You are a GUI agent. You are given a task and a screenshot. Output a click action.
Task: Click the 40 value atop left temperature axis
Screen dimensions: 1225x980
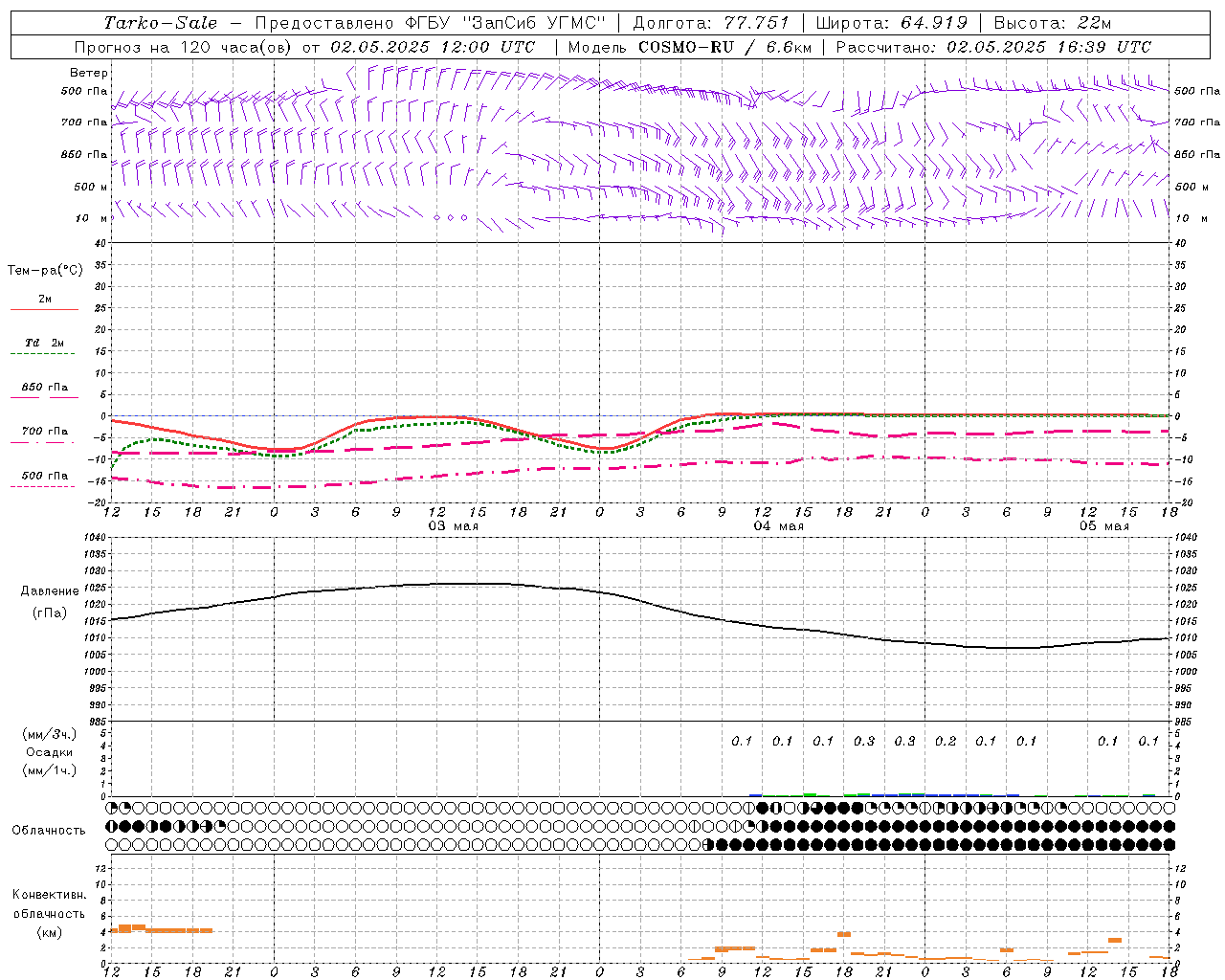[100, 243]
